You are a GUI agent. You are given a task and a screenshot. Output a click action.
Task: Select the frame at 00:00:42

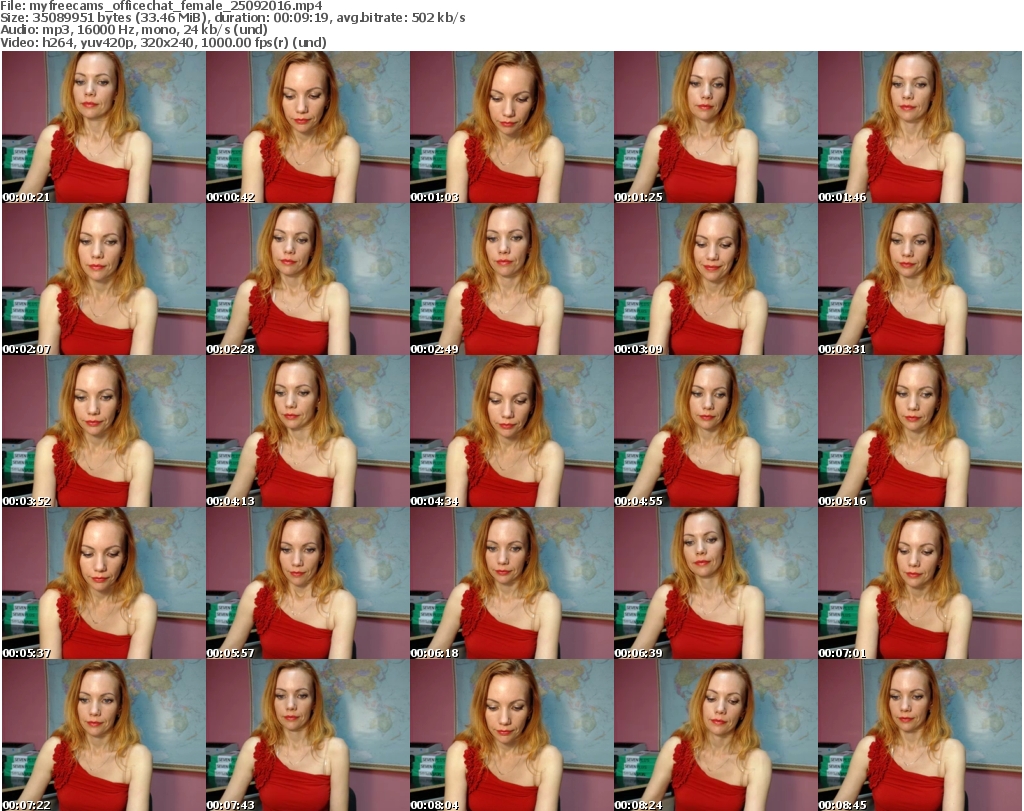tap(307, 127)
